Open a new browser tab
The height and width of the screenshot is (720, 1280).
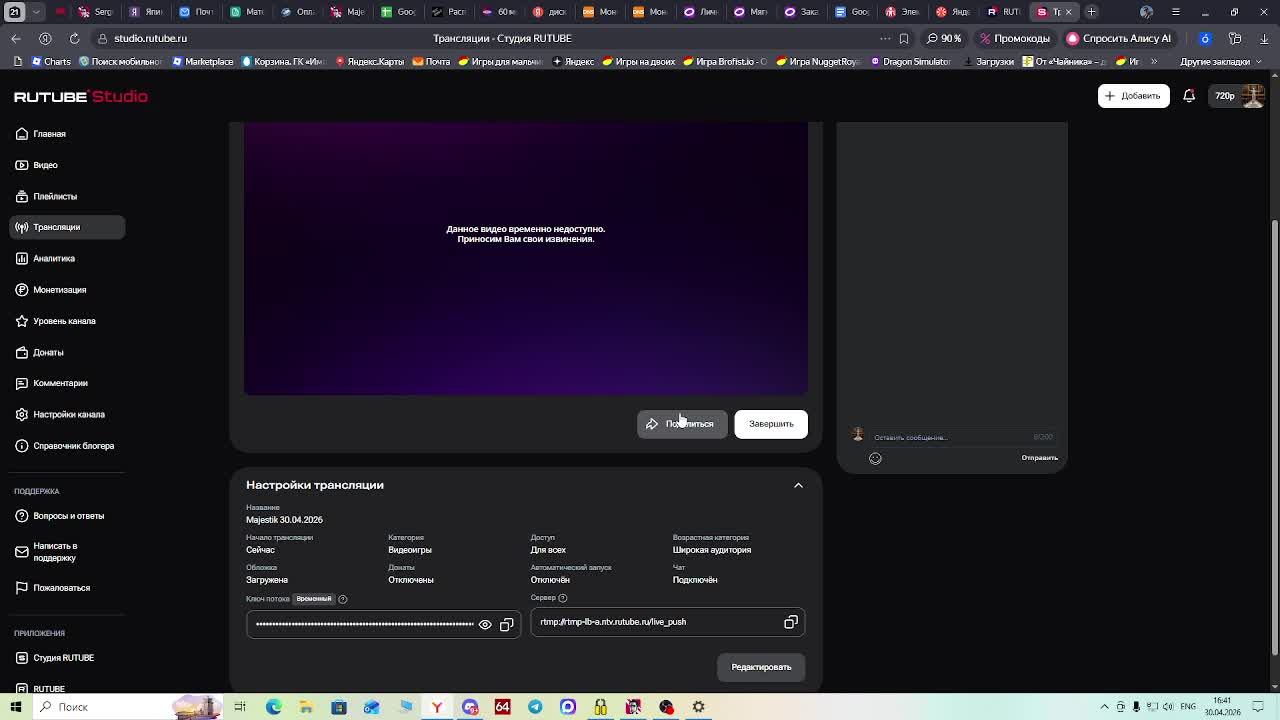[x=1092, y=12]
